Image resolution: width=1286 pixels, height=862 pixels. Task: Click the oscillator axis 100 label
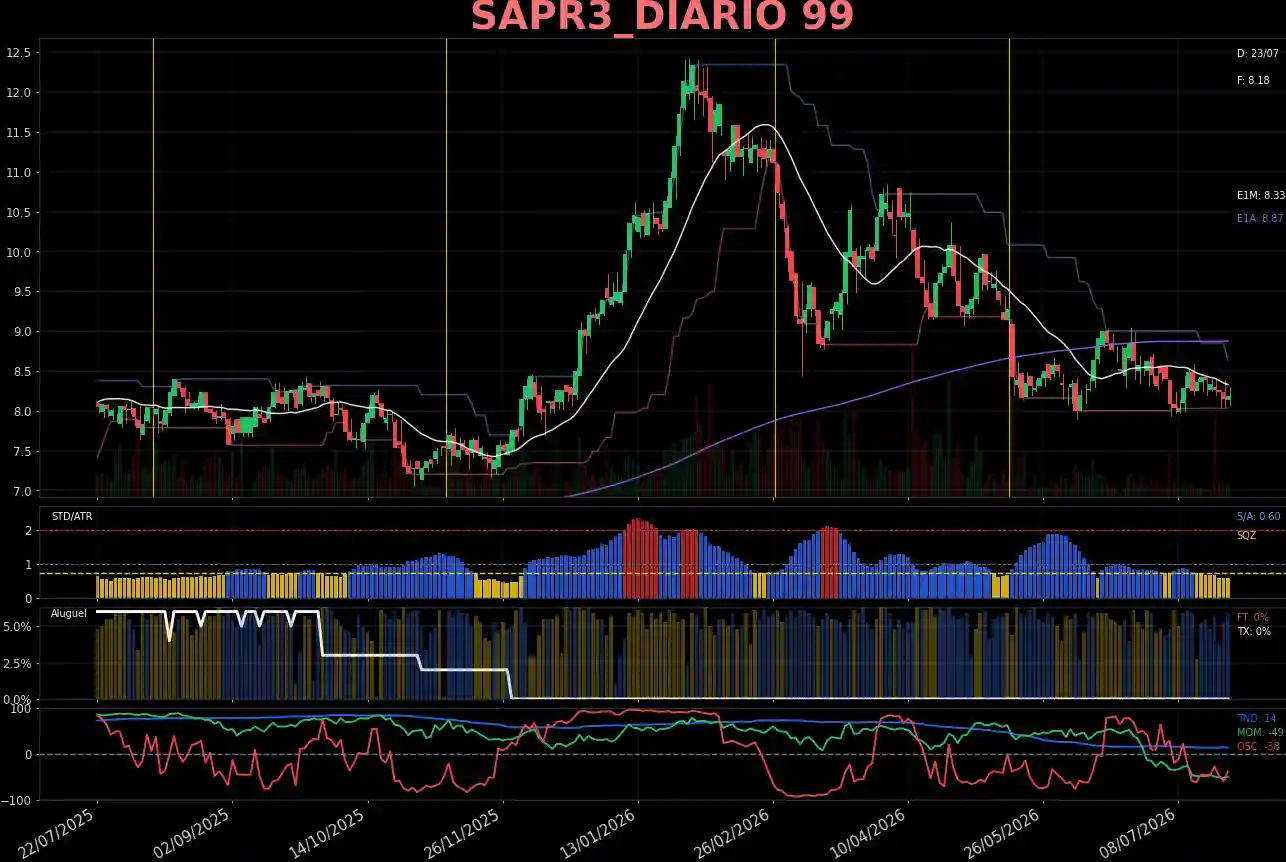tap(21, 710)
